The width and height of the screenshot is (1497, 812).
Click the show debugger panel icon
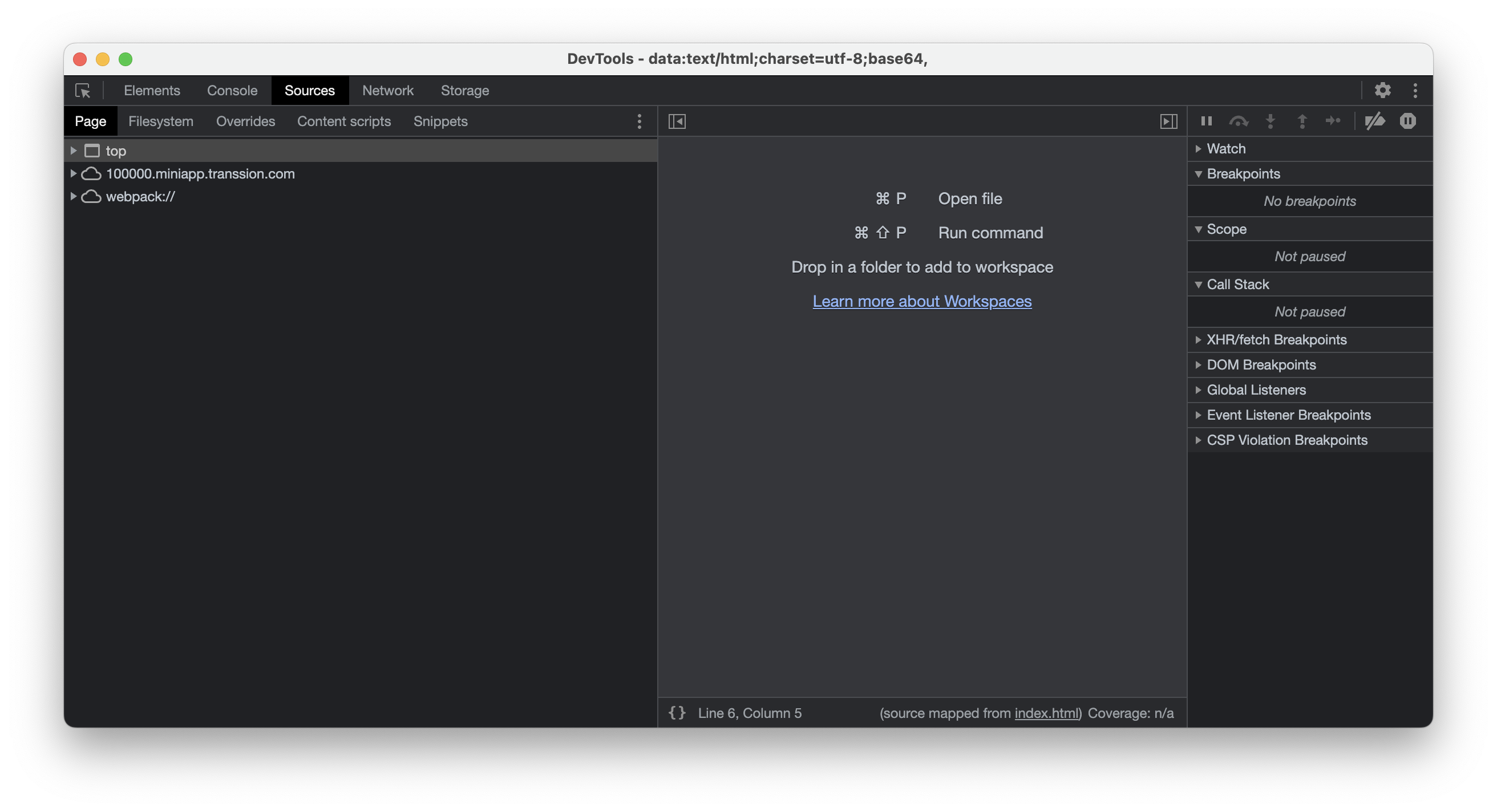point(1167,120)
